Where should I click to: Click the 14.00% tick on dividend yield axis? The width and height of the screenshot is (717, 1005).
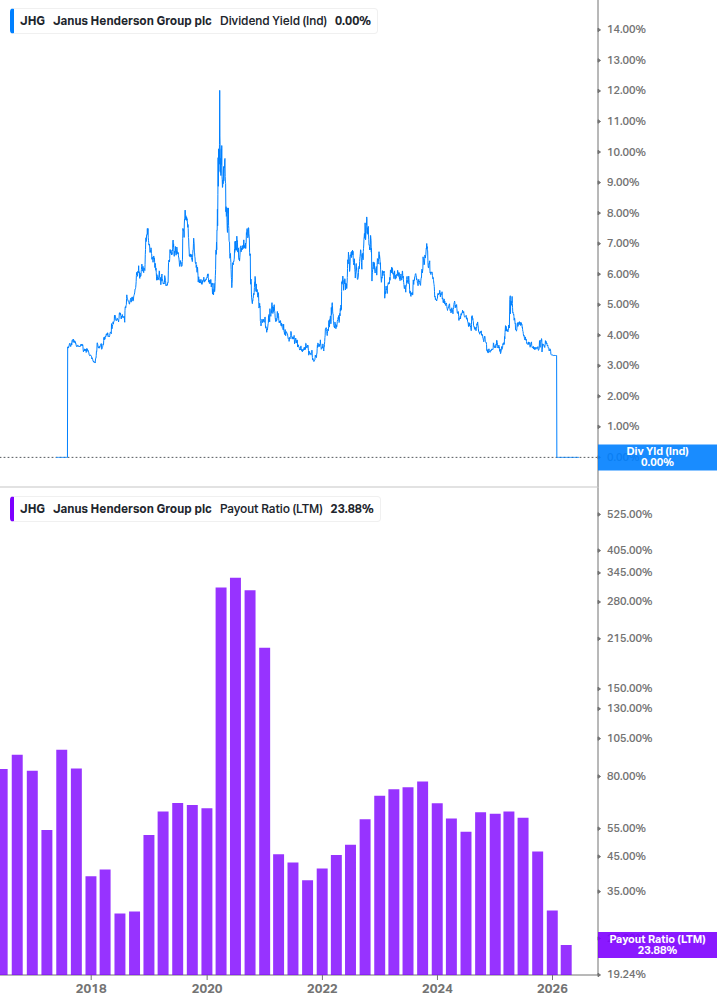tap(626, 29)
